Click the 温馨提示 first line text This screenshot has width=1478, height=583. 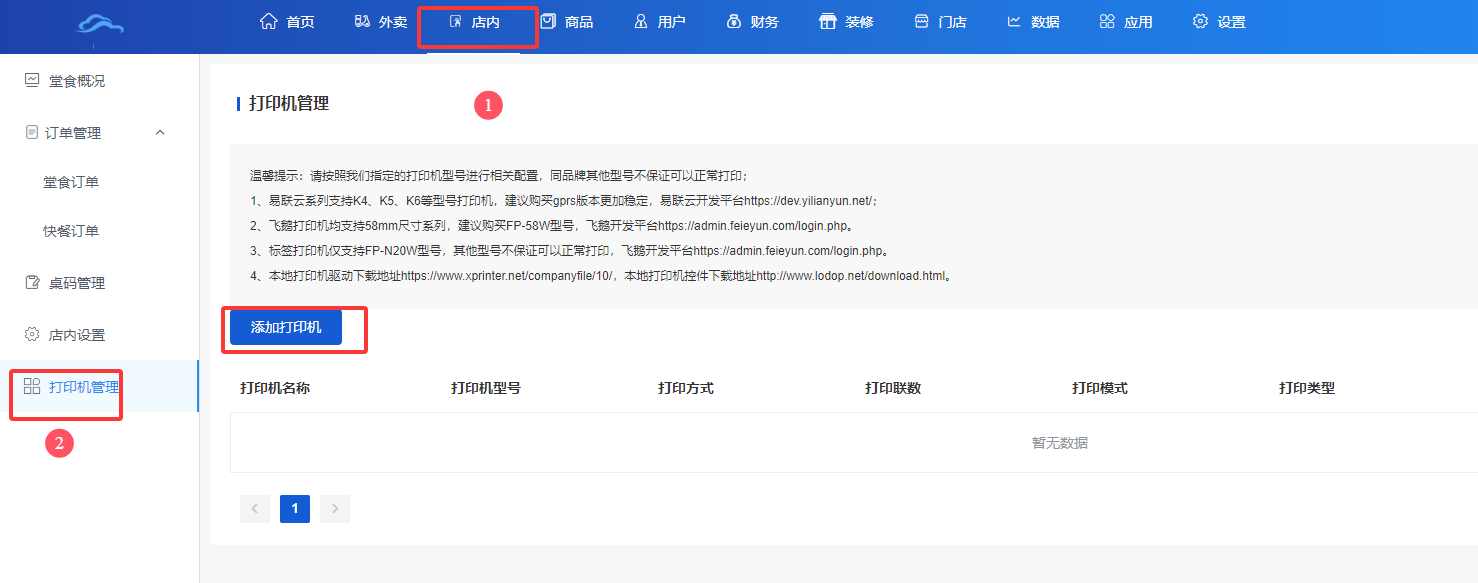coord(499,176)
